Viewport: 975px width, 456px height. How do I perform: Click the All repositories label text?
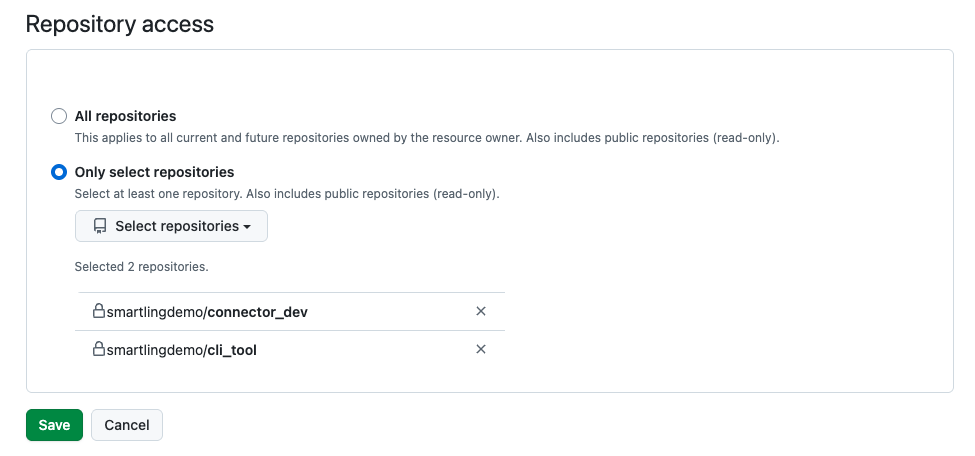tap(125, 116)
